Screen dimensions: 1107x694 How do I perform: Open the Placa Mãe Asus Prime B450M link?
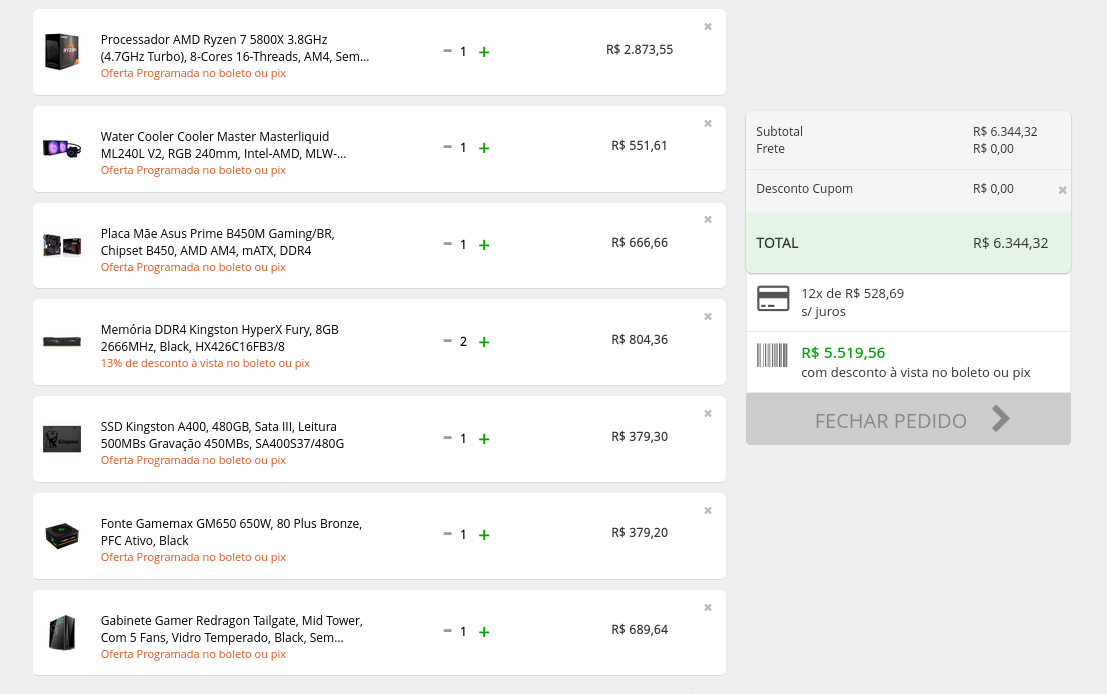tap(217, 242)
